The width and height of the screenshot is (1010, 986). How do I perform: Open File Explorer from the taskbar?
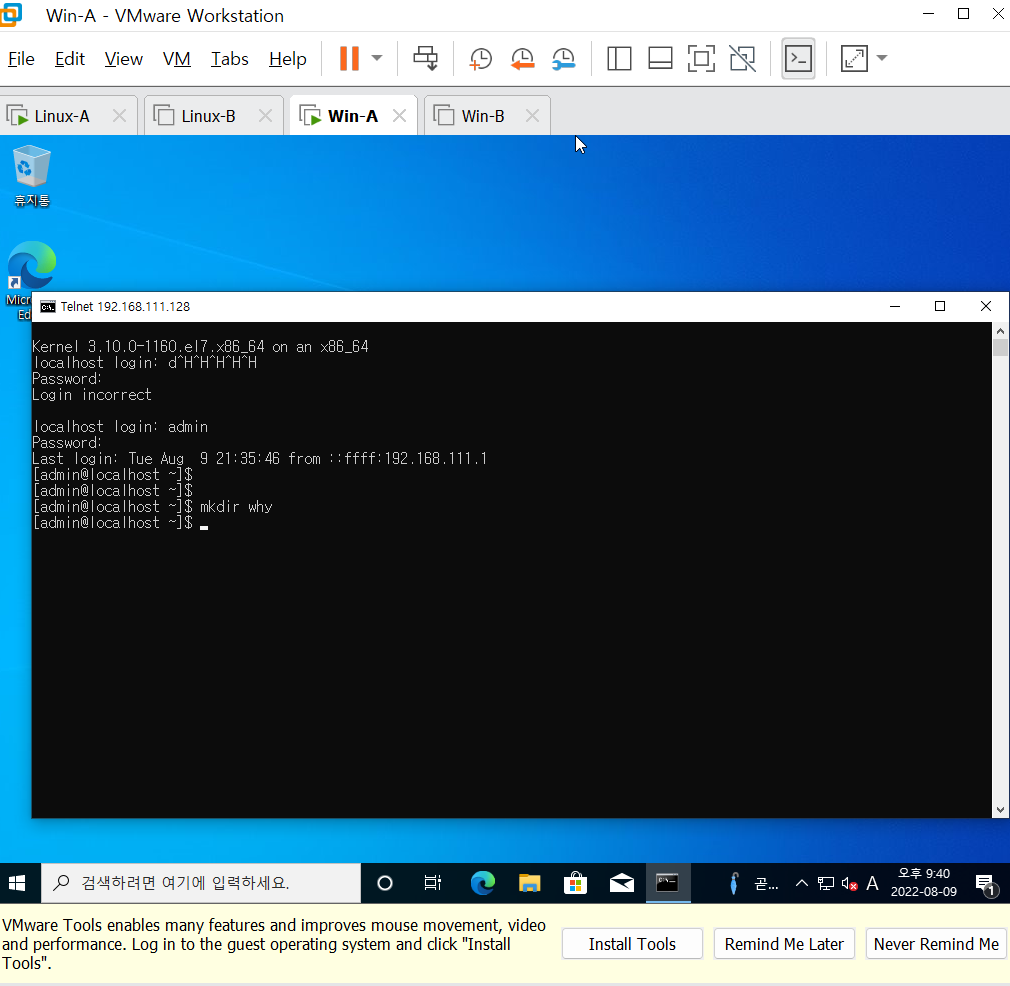pos(529,883)
